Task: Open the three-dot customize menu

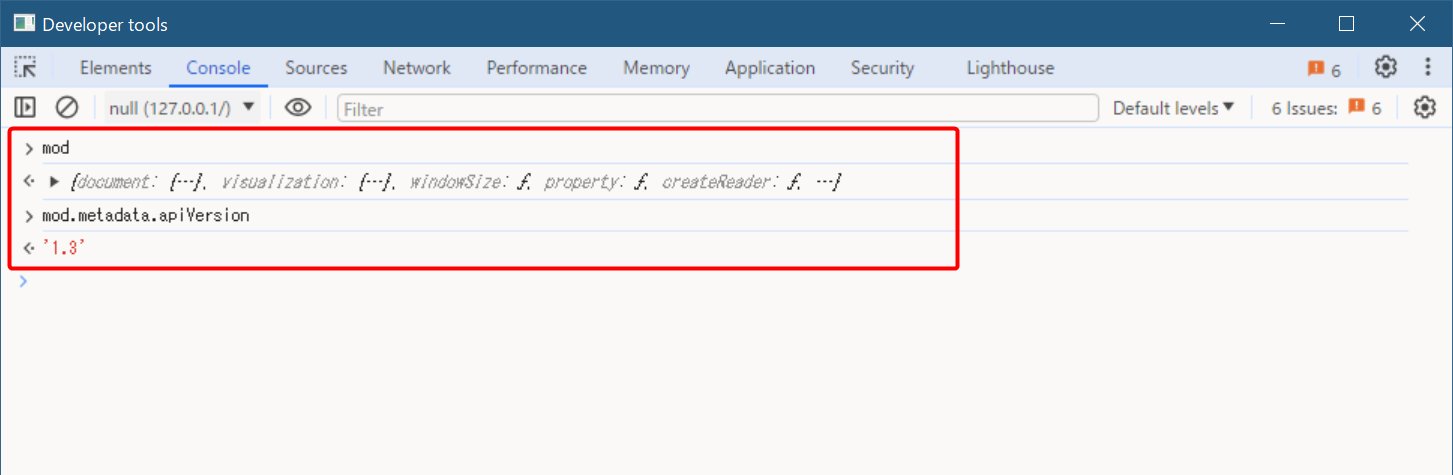Action: click(1428, 68)
